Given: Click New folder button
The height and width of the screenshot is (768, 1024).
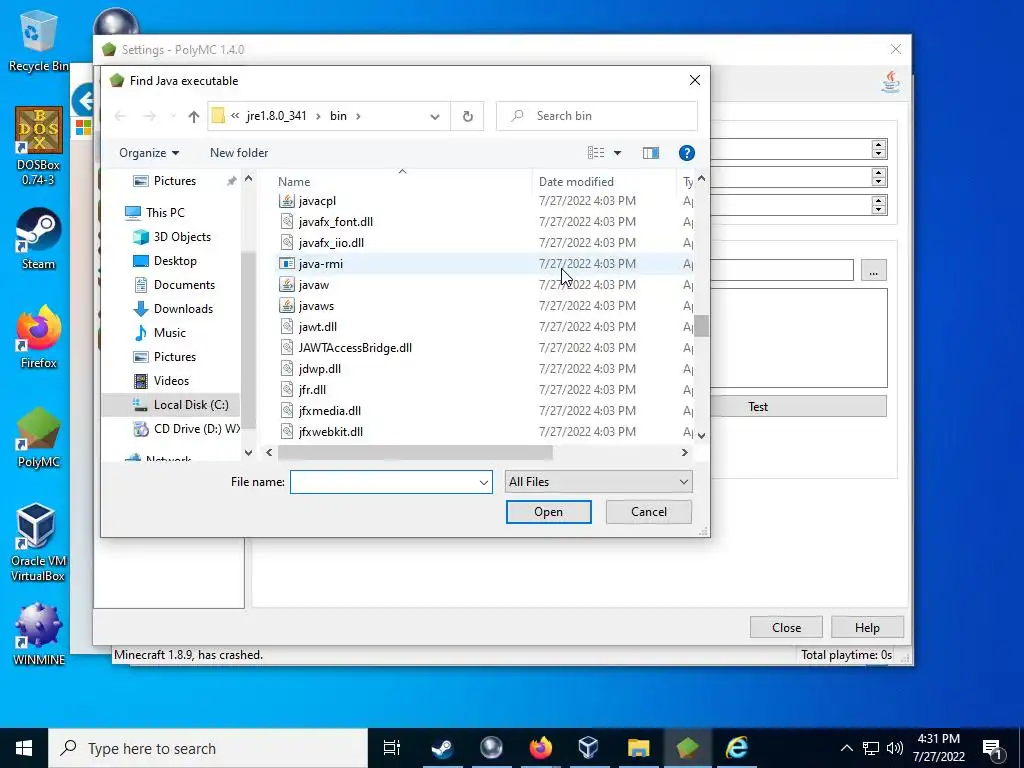Looking at the screenshot, I should [x=239, y=153].
